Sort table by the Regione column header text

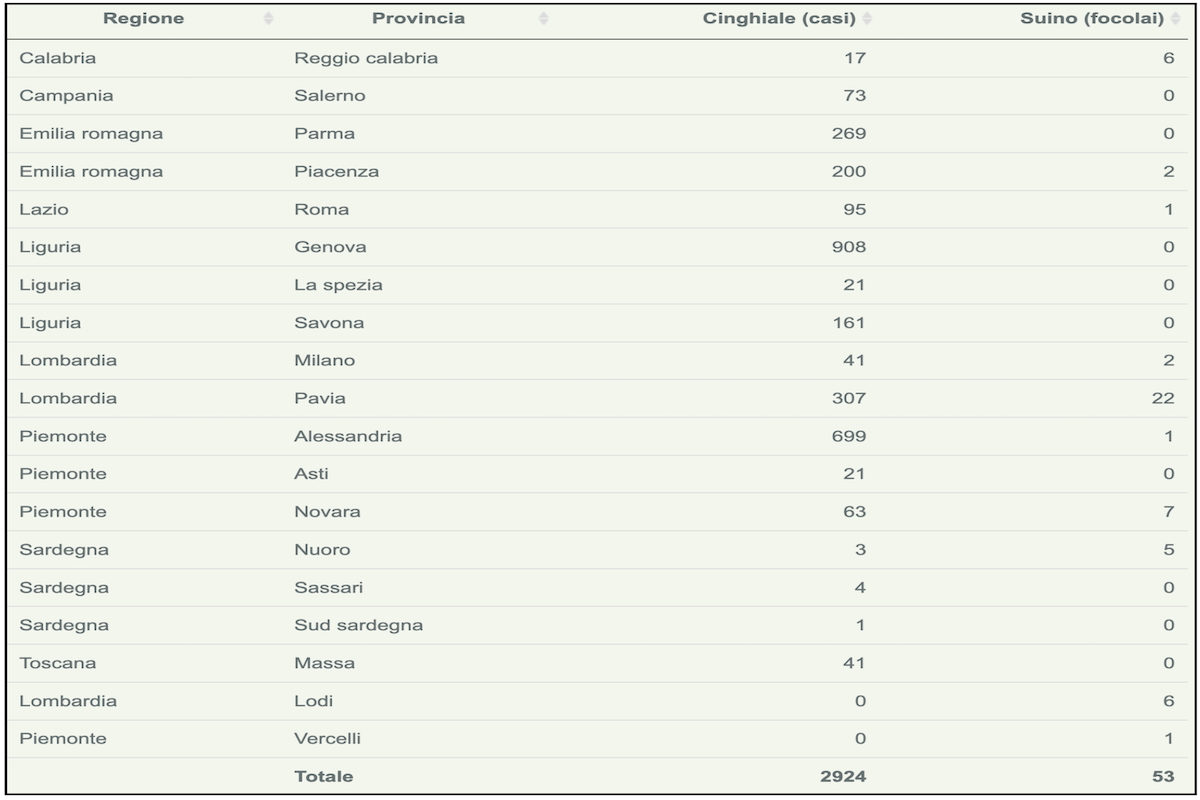[x=143, y=19]
